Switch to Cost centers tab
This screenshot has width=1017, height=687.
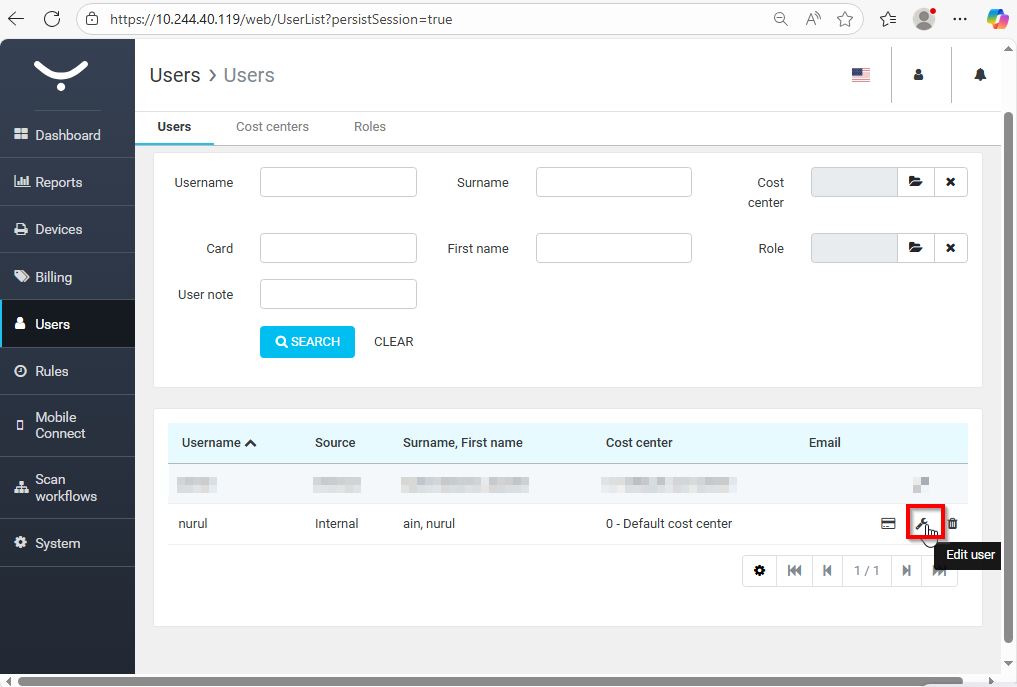point(272,127)
